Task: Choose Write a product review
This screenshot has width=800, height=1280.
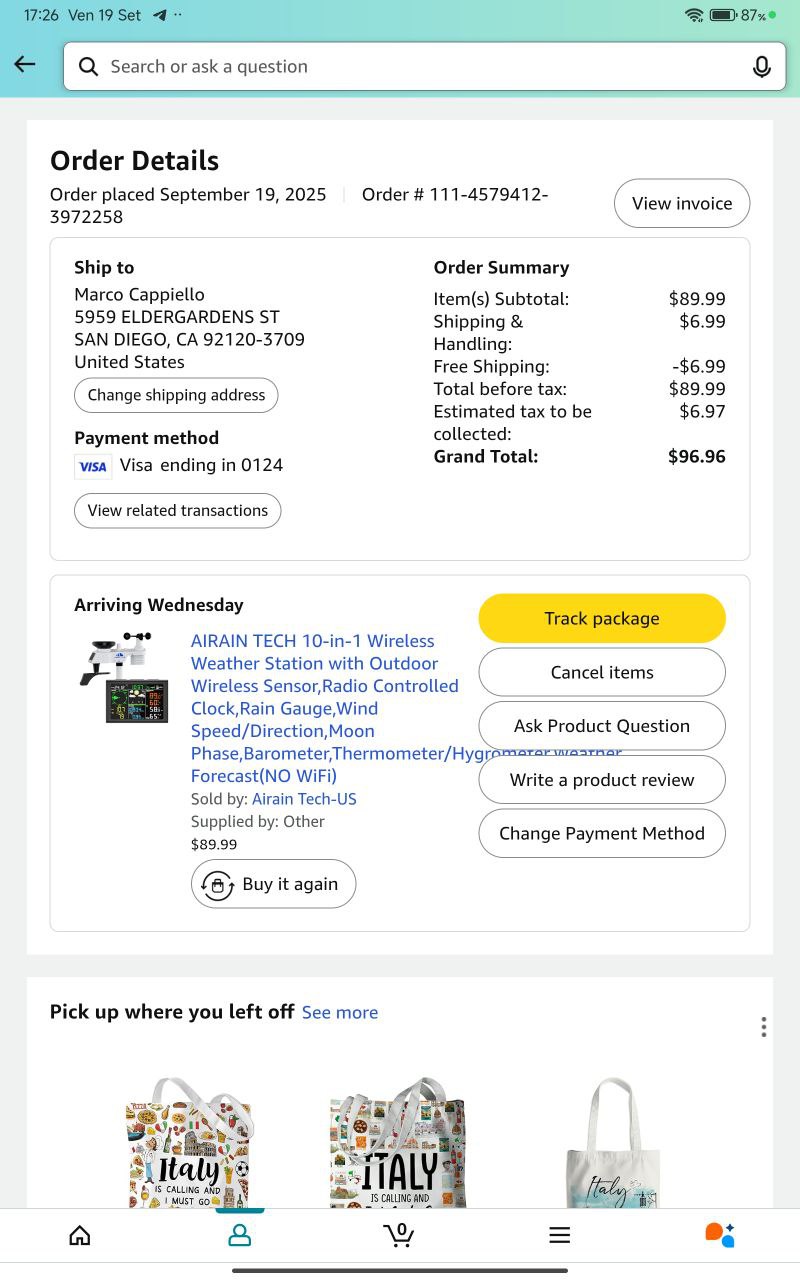Action: pyautogui.click(x=602, y=780)
